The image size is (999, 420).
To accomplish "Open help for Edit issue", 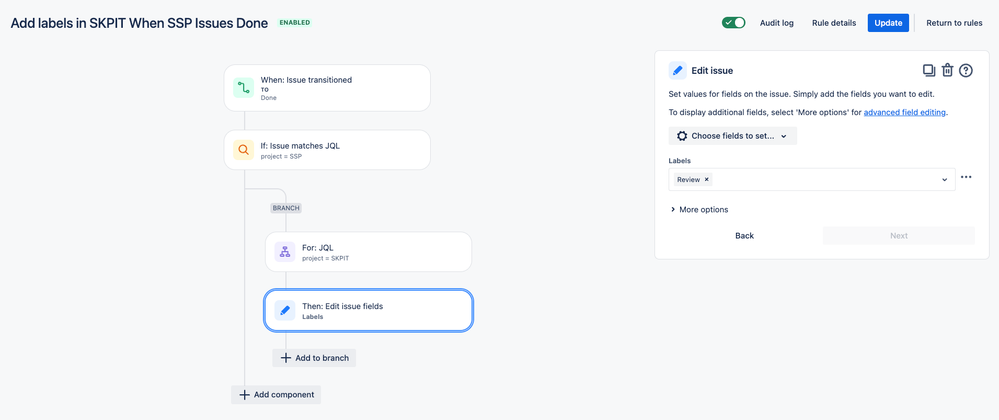I will click(x=966, y=70).
